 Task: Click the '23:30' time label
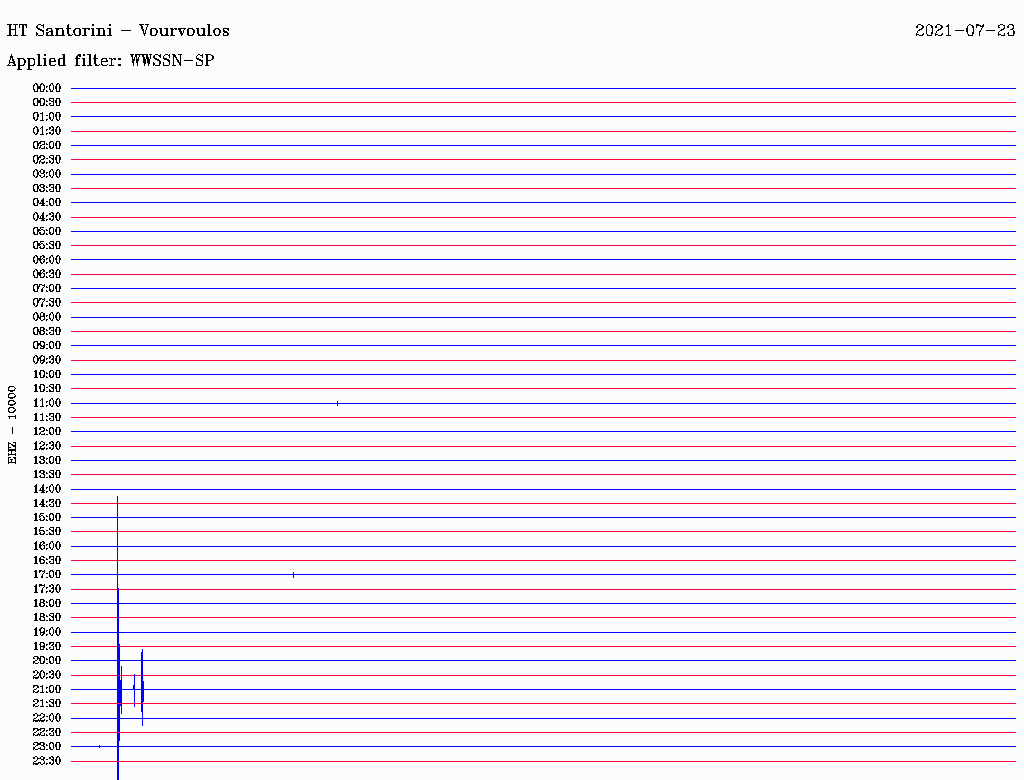(47, 761)
